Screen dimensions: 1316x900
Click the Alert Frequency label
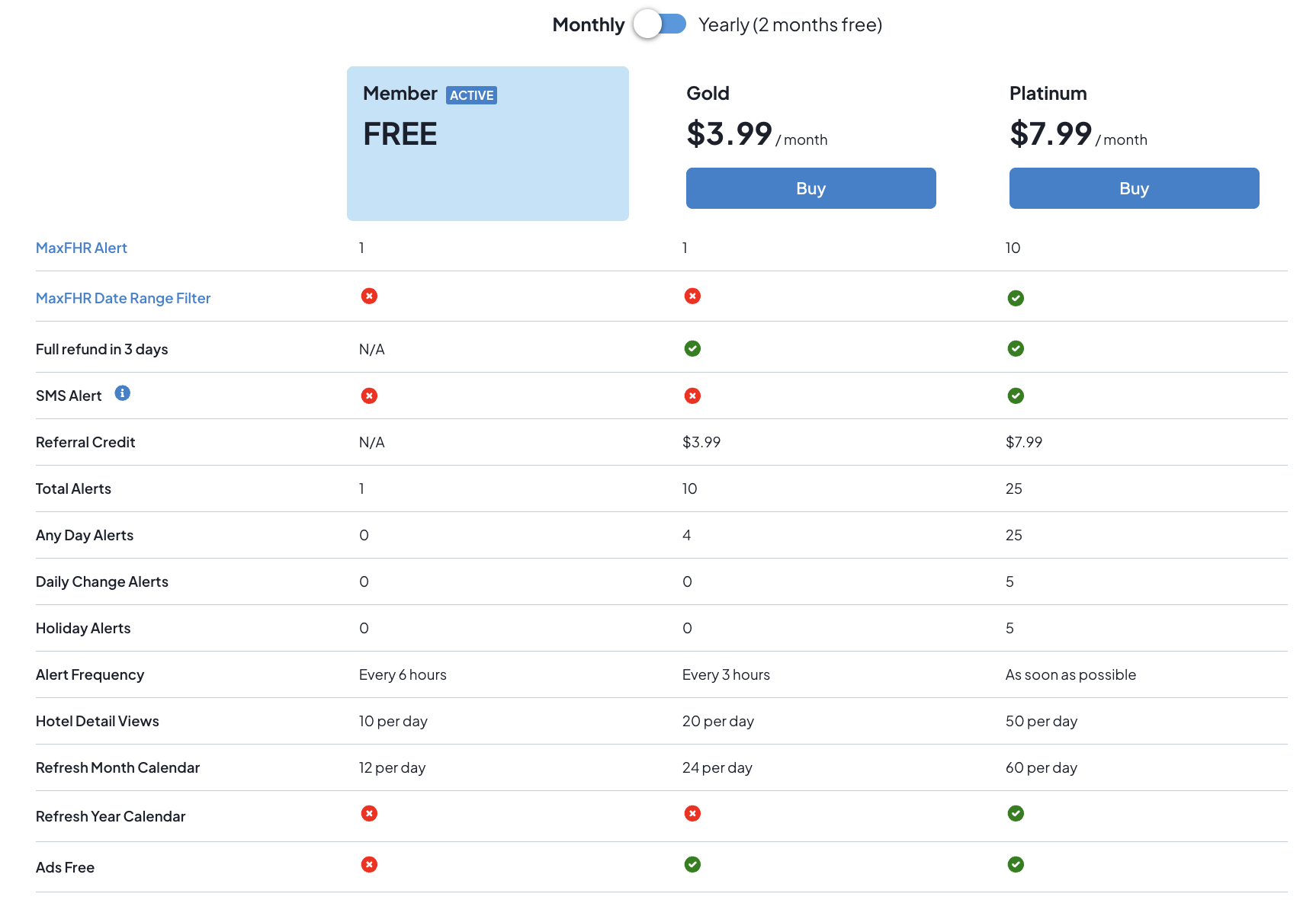pyautogui.click(x=90, y=674)
